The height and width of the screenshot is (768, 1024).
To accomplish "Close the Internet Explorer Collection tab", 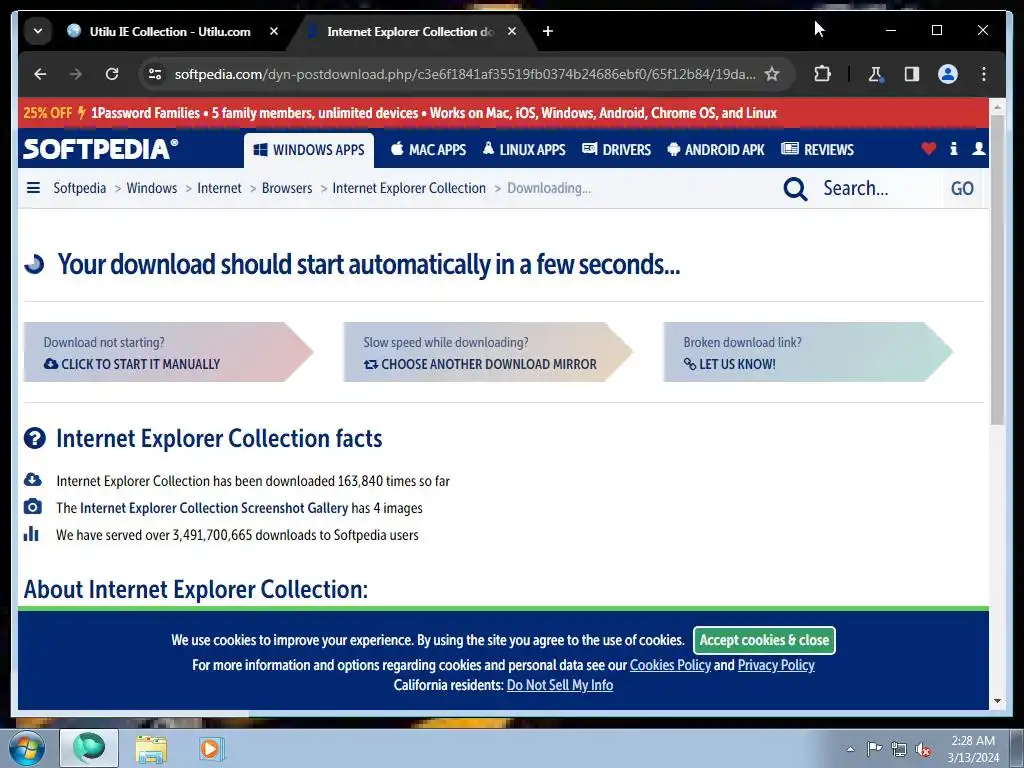I will coord(512,31).
